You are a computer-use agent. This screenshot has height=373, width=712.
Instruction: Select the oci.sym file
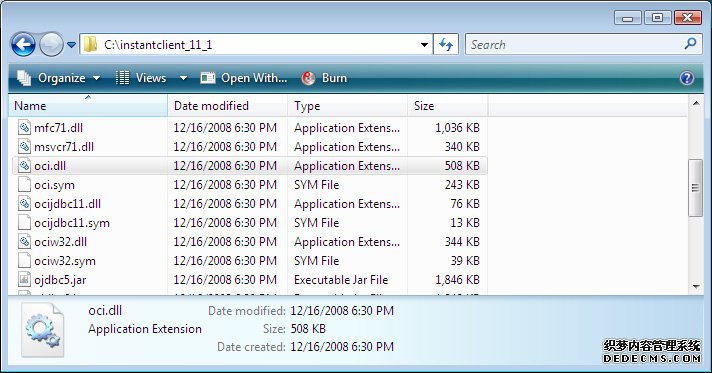click(54, 185)
